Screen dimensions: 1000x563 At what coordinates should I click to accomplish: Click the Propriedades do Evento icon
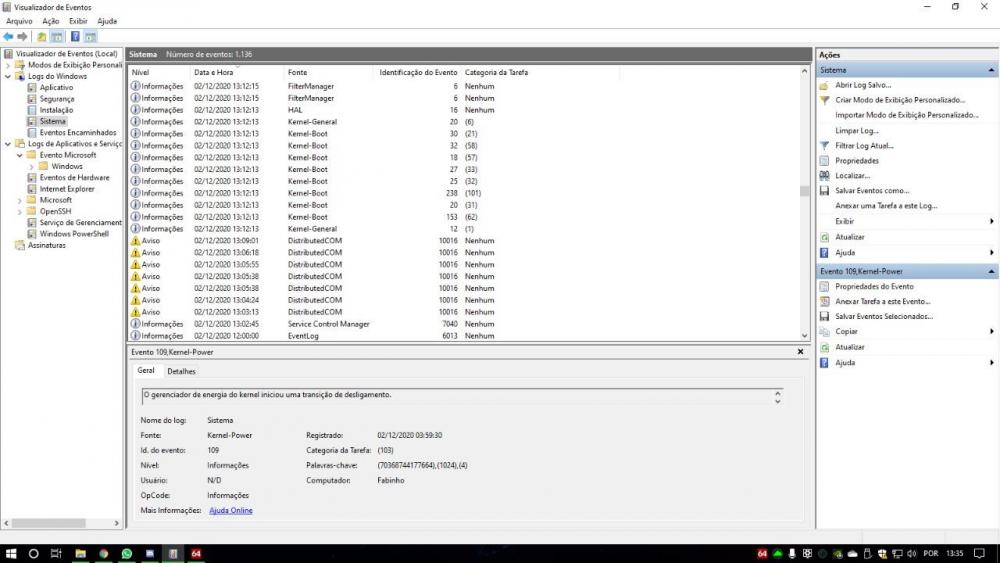coord(824,287)
